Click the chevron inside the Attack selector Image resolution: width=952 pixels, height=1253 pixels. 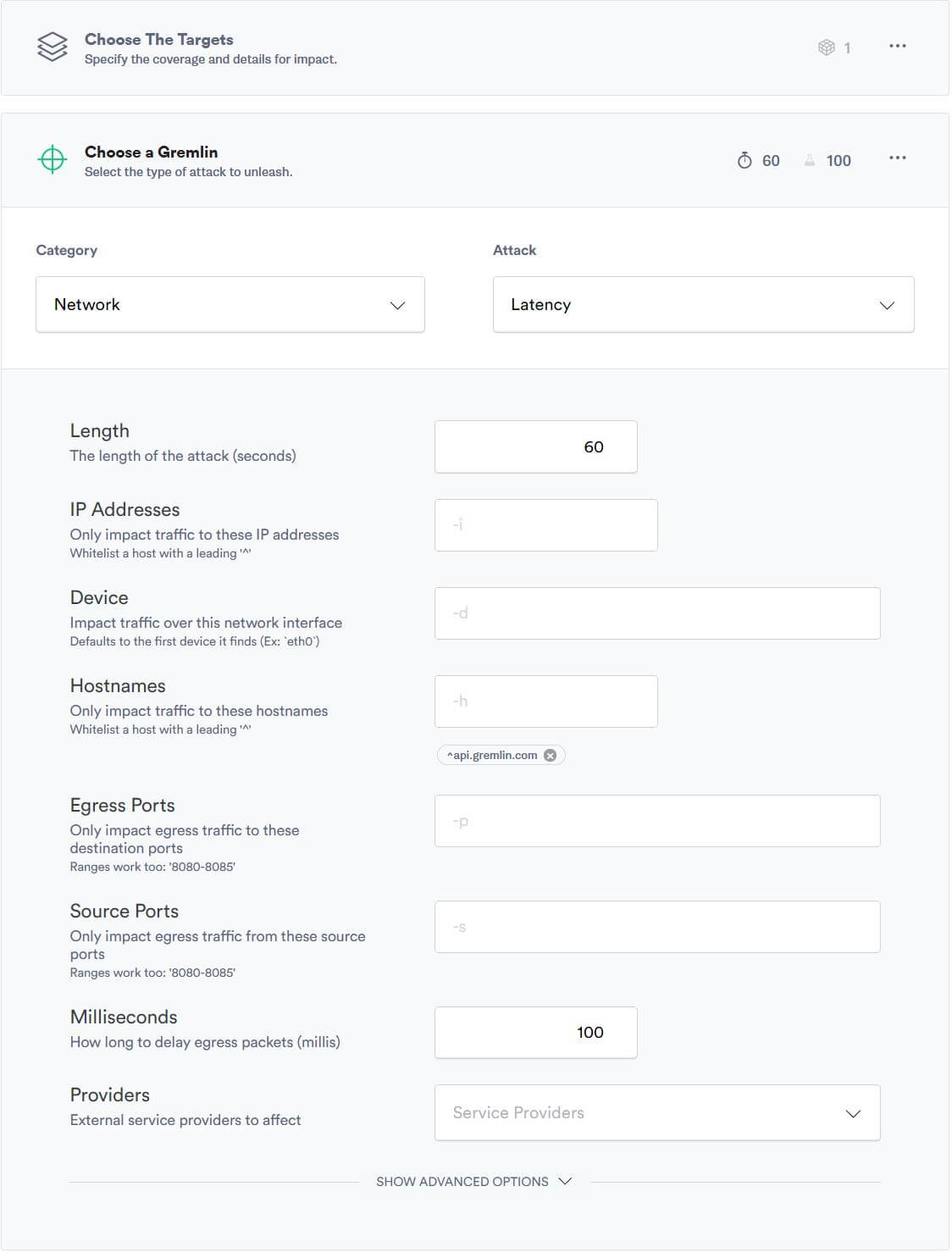click(886, 304)
